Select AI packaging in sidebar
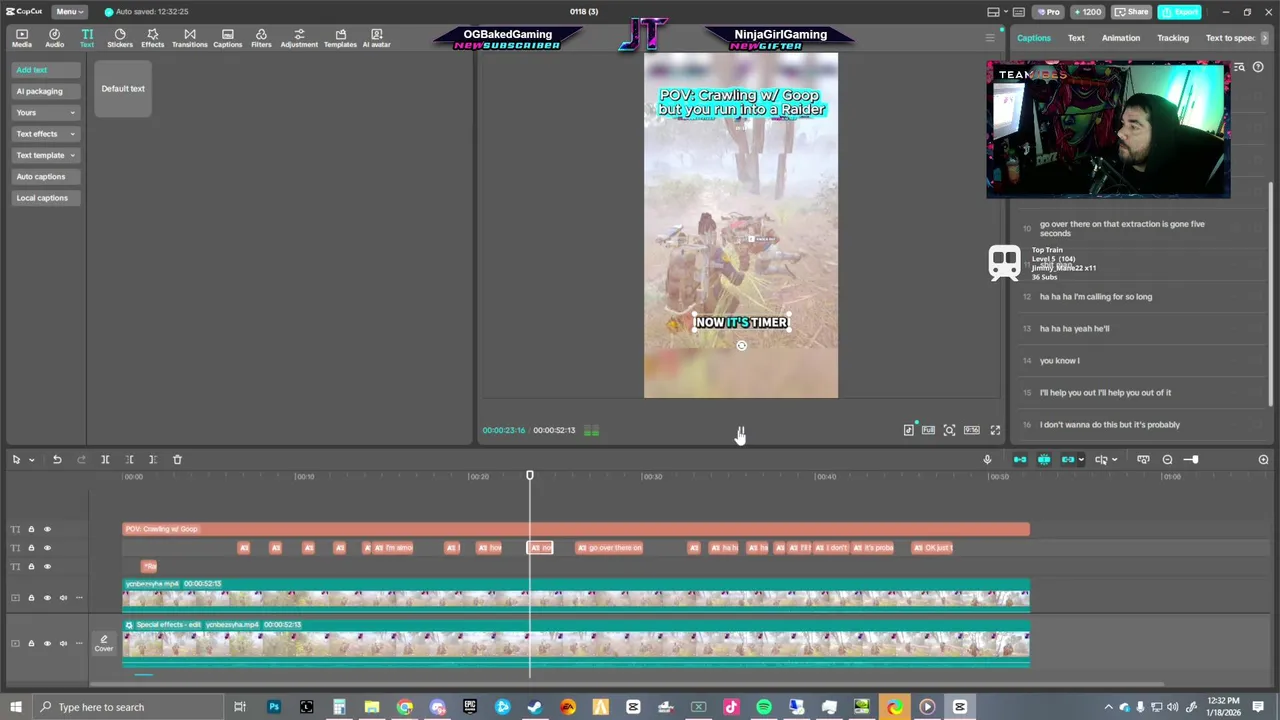 (45, 91)
